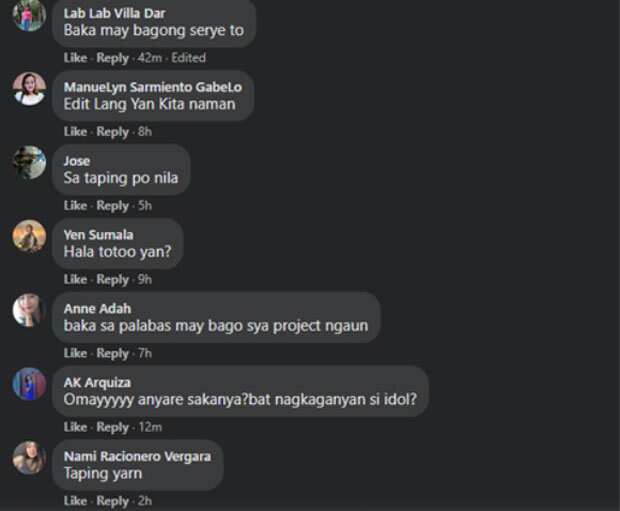Viewport: 620px width, 511px height.
Task: Open ManueLyn Sarmiento GabeLo's avatar
Action: [x=29, y=89]
